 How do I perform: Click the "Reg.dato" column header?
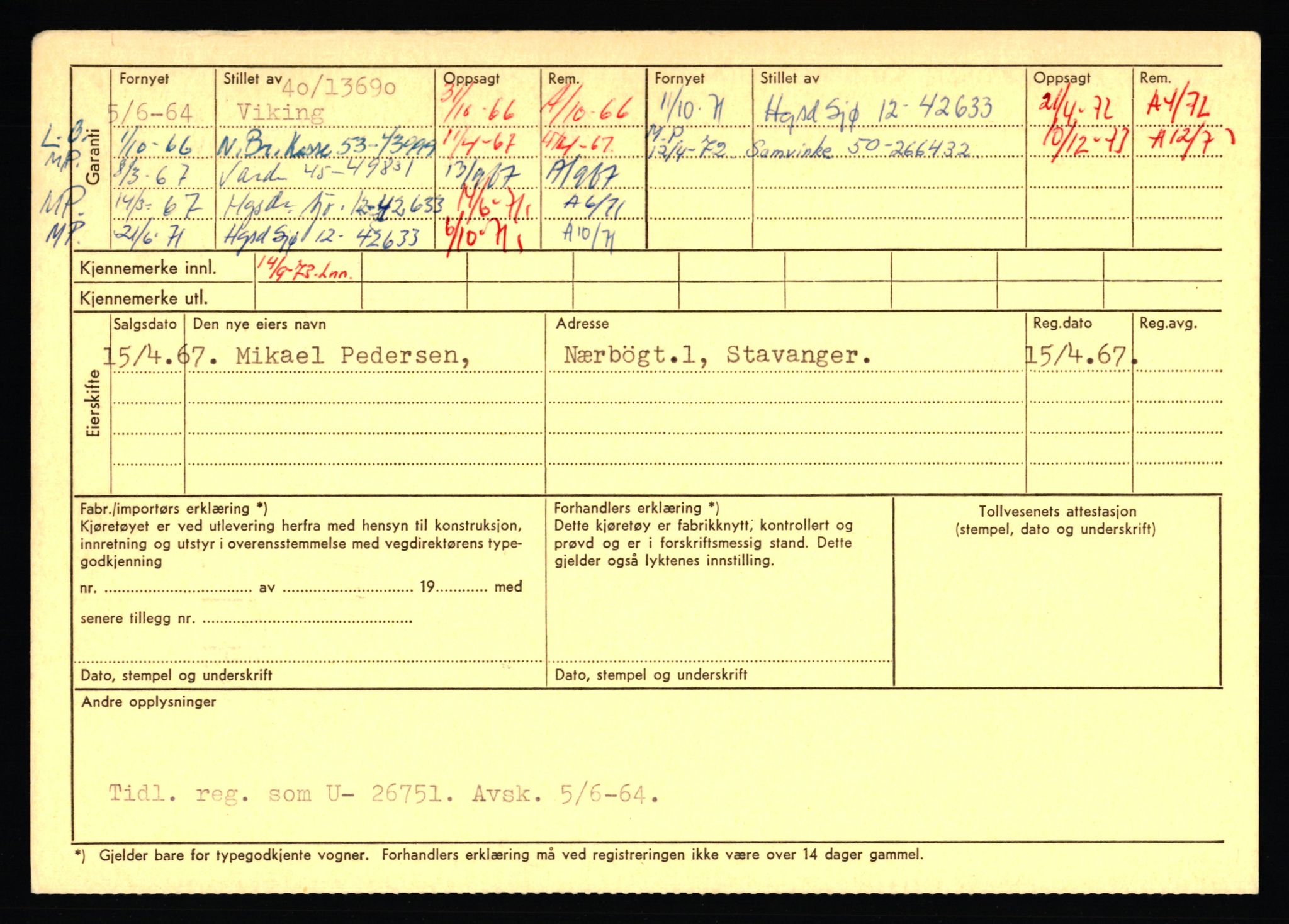tap(1062, 324)
